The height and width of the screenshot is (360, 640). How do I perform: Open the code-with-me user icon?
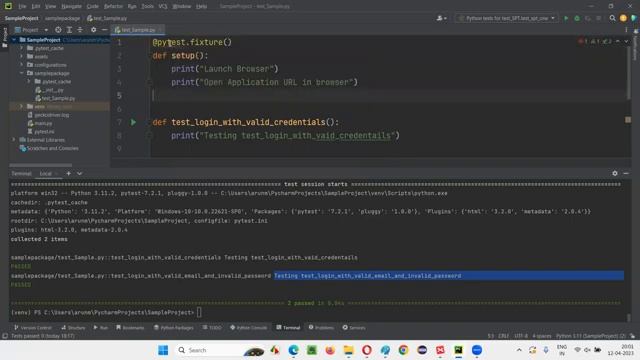(441, 18)
